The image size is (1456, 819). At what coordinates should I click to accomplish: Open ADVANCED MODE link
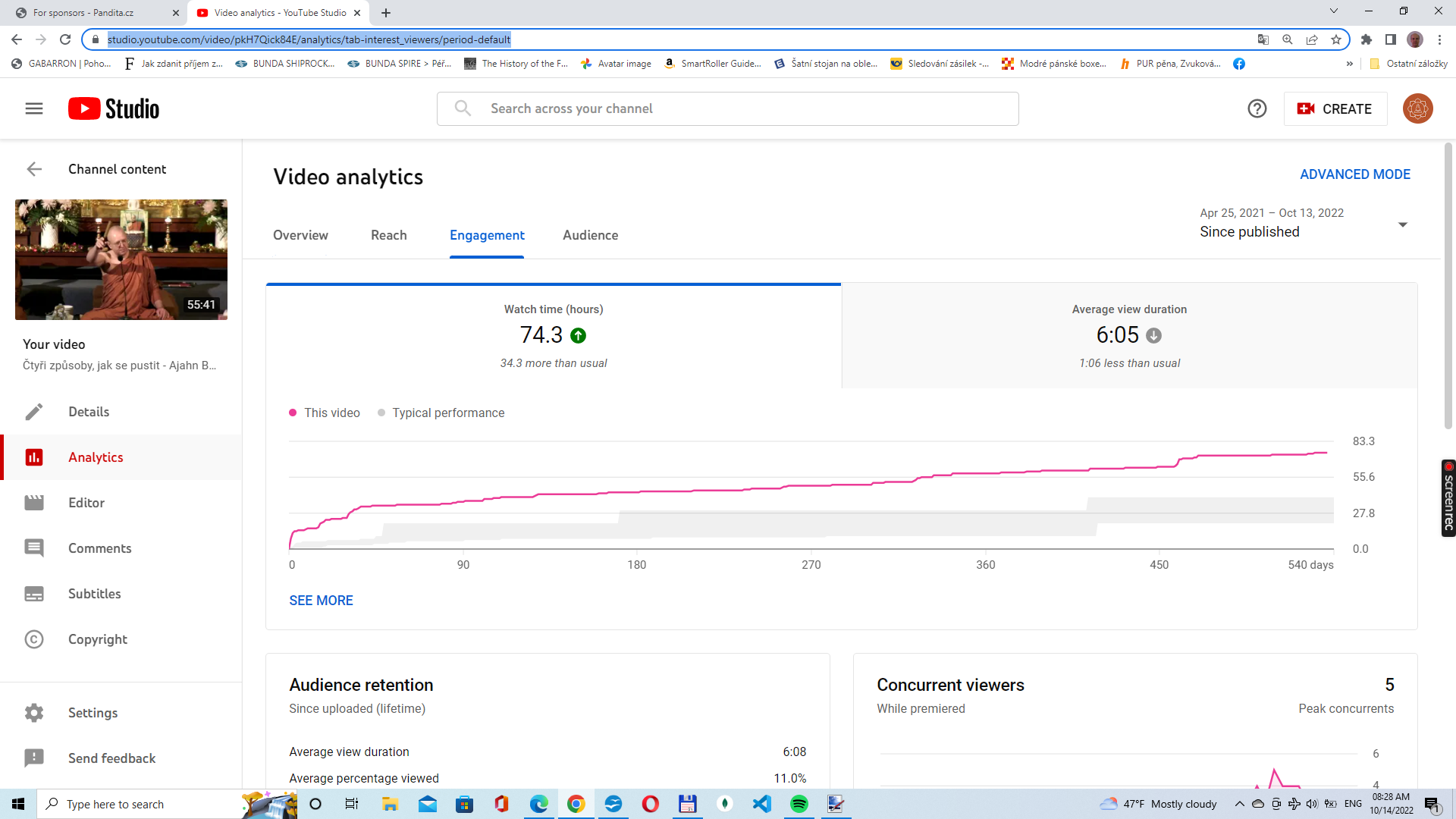(1354, 174)
